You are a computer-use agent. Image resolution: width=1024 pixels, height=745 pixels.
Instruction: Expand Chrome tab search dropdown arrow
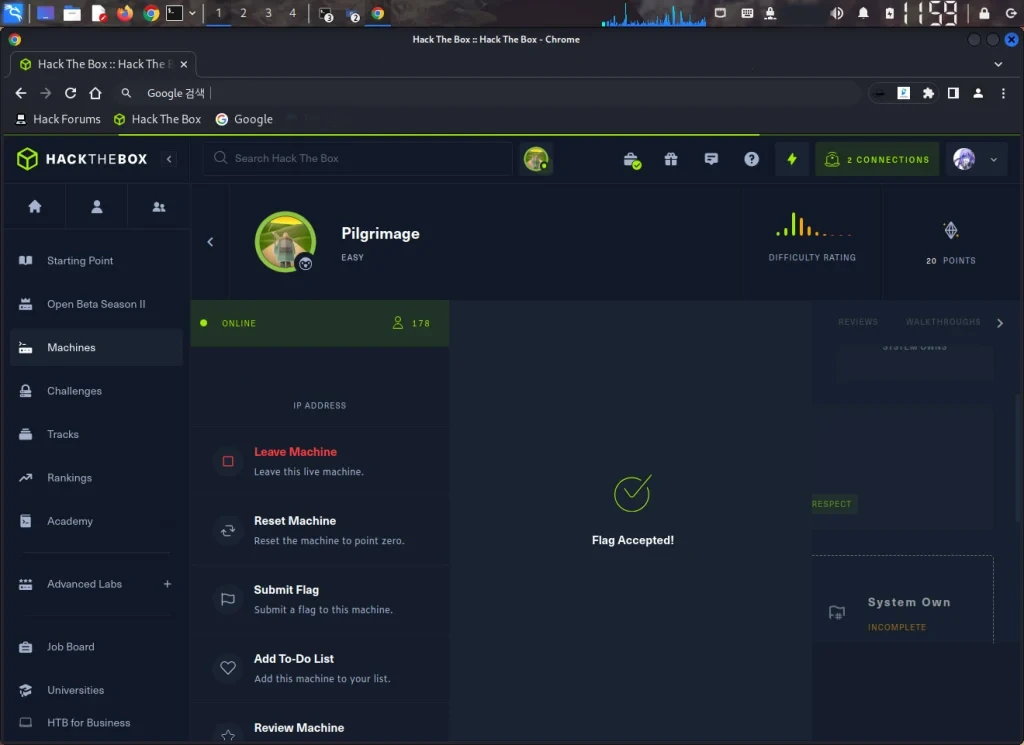coord(998,64)
